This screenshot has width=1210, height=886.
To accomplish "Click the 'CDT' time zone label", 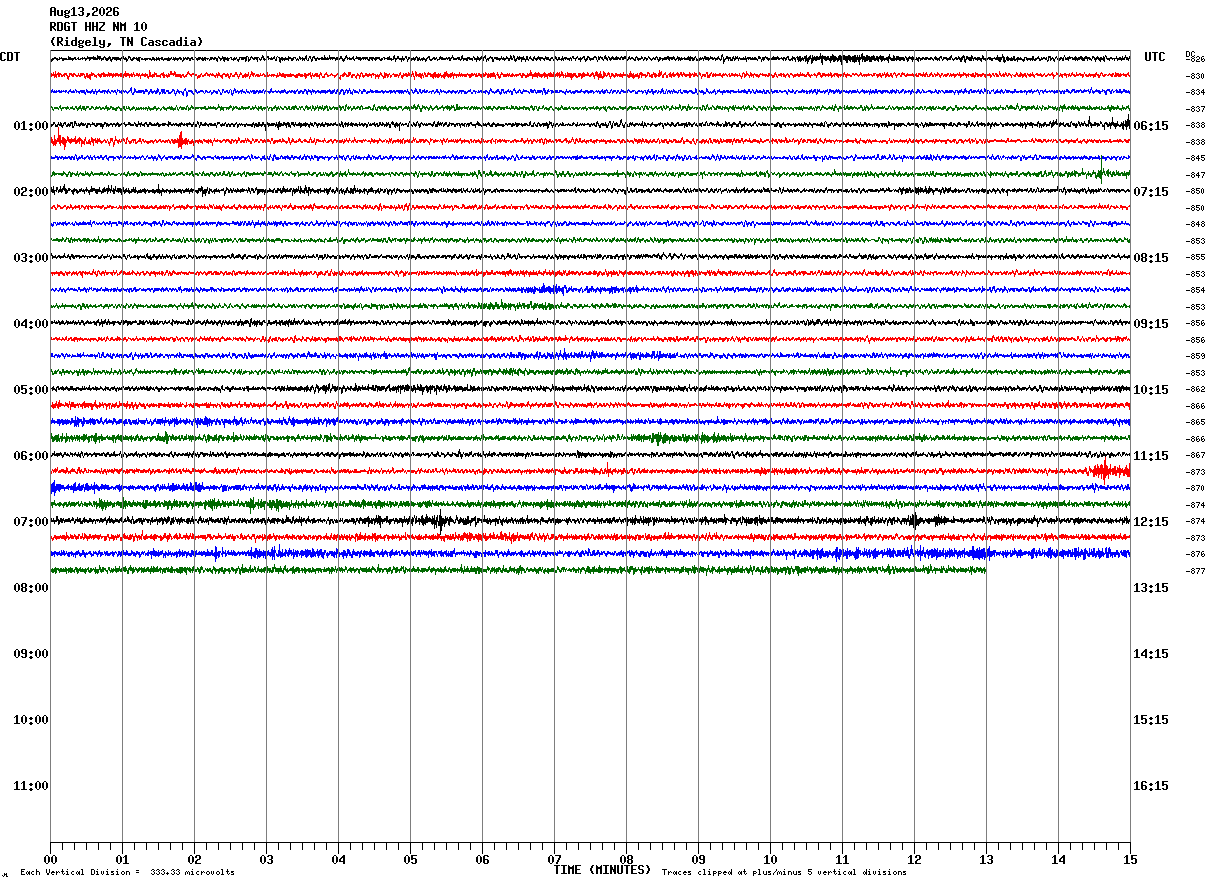I will click(10, 57).
